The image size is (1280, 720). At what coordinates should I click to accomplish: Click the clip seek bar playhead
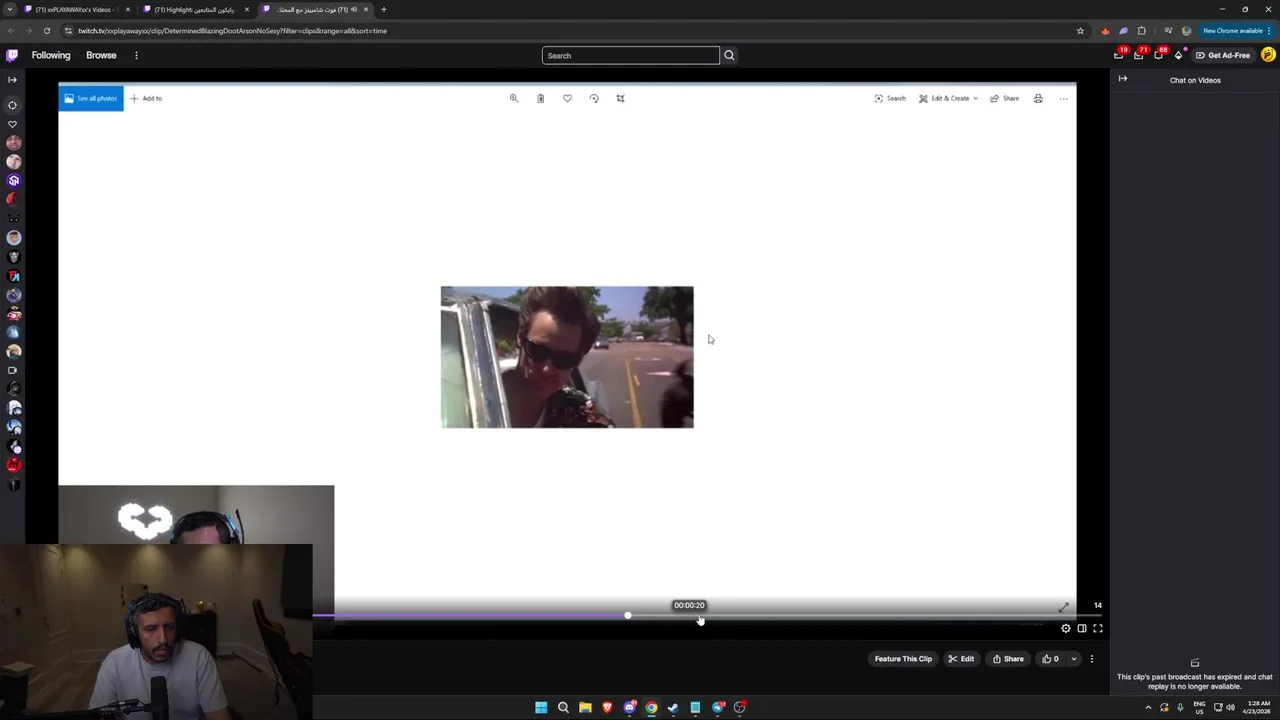628,615
